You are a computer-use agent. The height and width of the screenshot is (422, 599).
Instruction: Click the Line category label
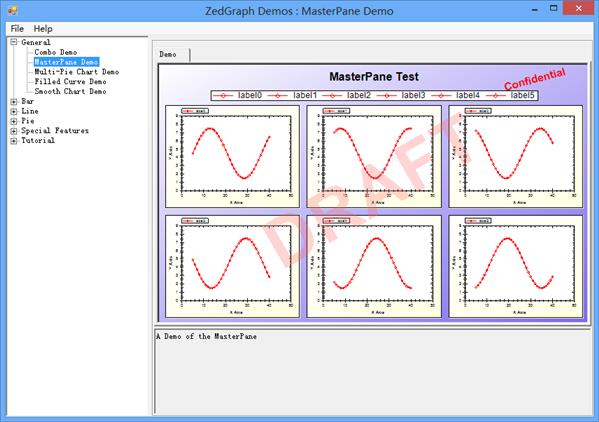click(x=29, y=111)
